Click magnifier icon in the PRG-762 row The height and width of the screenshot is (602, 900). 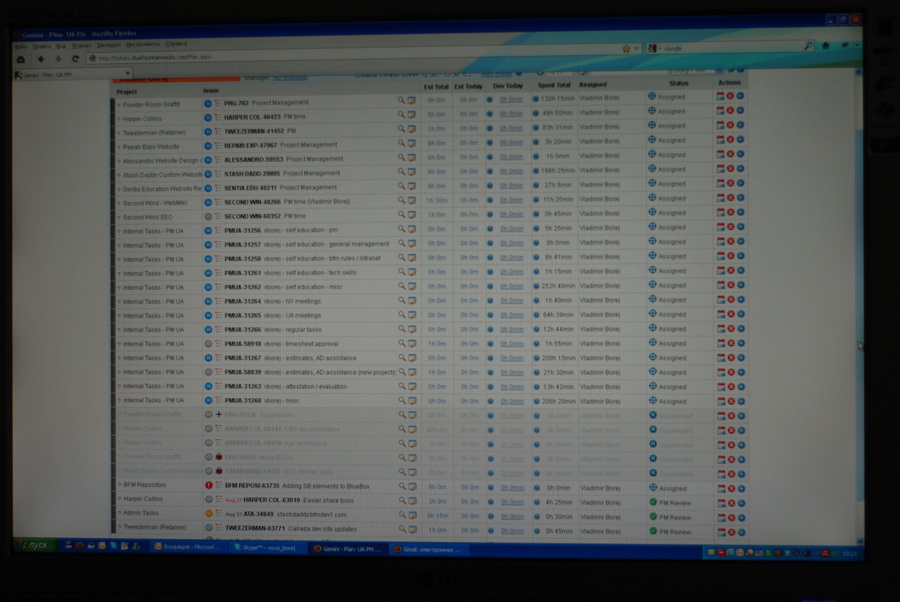point(402,101)
